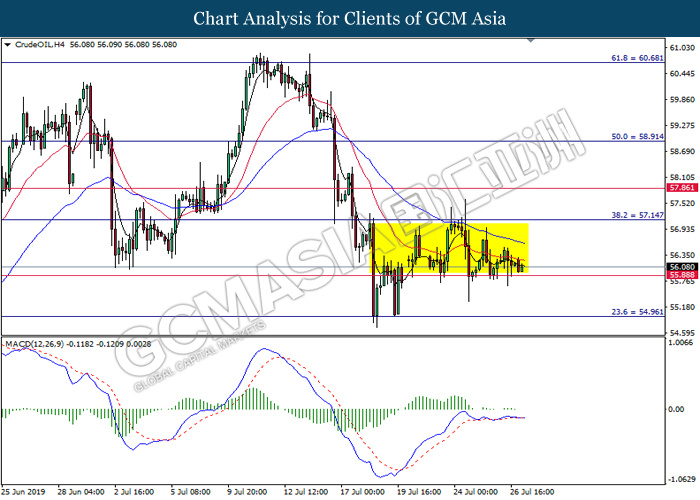Click the 28 Jun 04:00 time label

pos(81,492)
